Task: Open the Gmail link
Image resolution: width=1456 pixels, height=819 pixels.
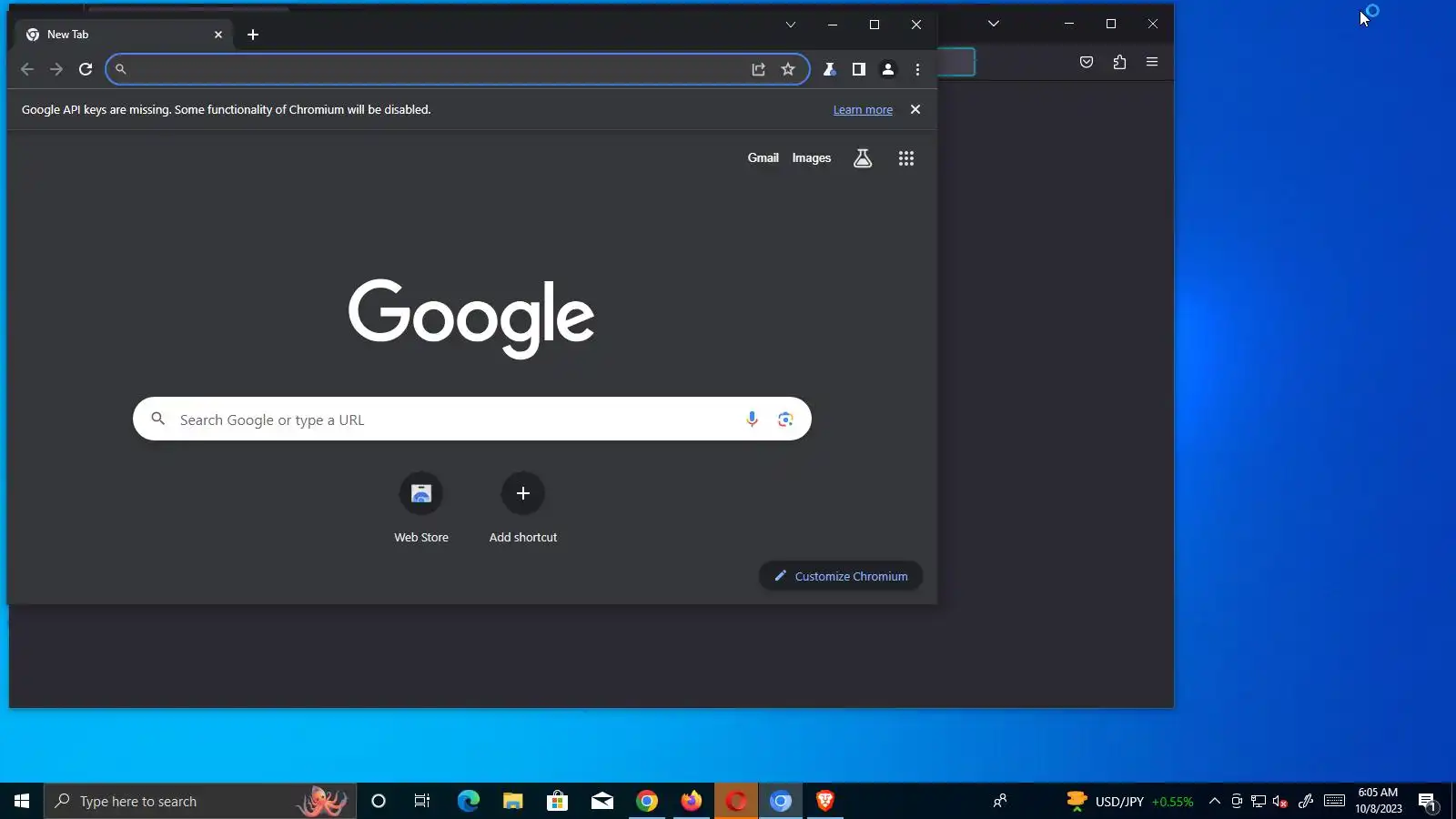Action: (763, 158)
